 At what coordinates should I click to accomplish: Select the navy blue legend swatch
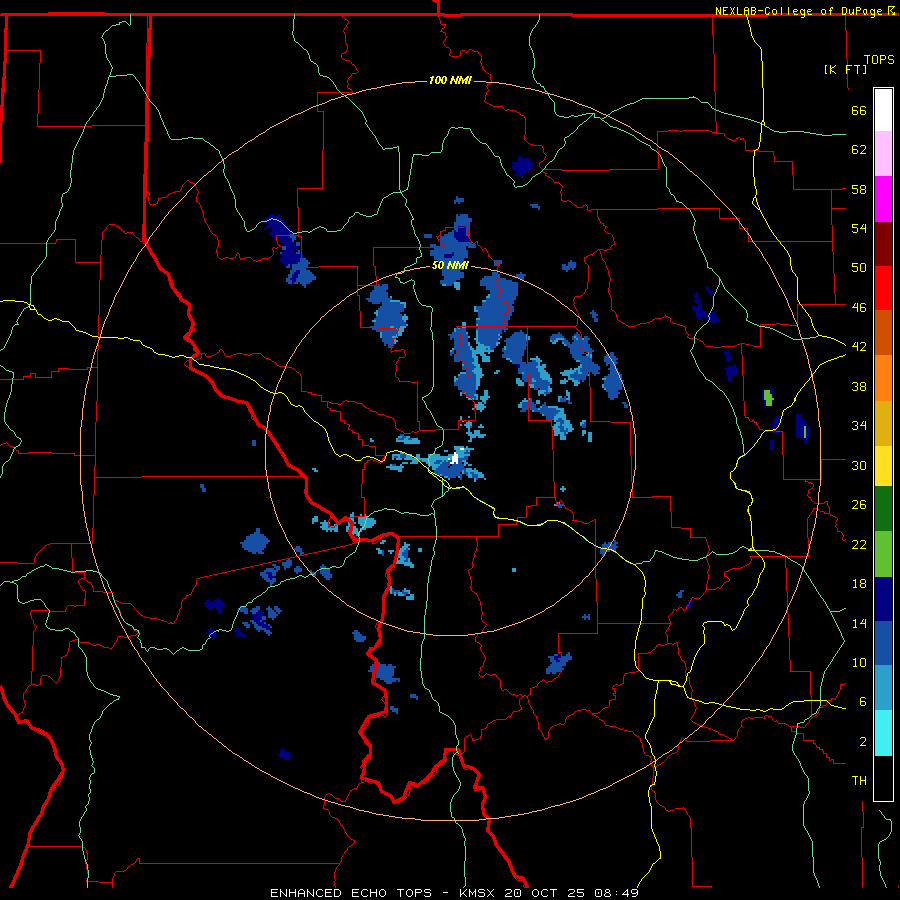(883, 599)
